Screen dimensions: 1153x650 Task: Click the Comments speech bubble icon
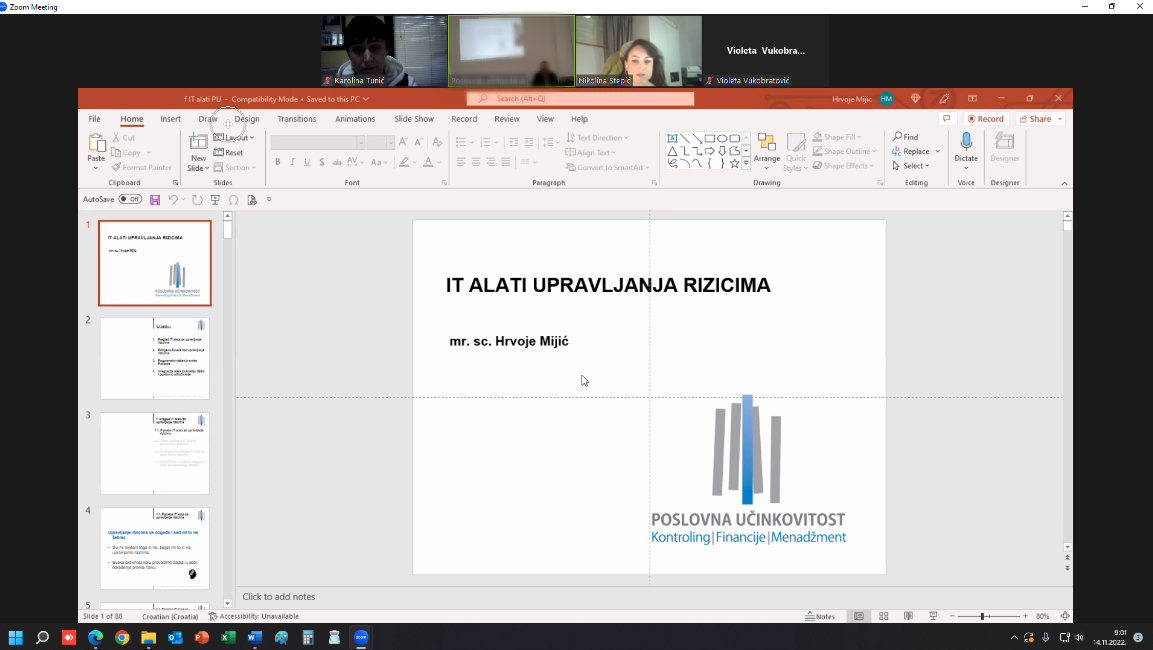pos(946,118)
